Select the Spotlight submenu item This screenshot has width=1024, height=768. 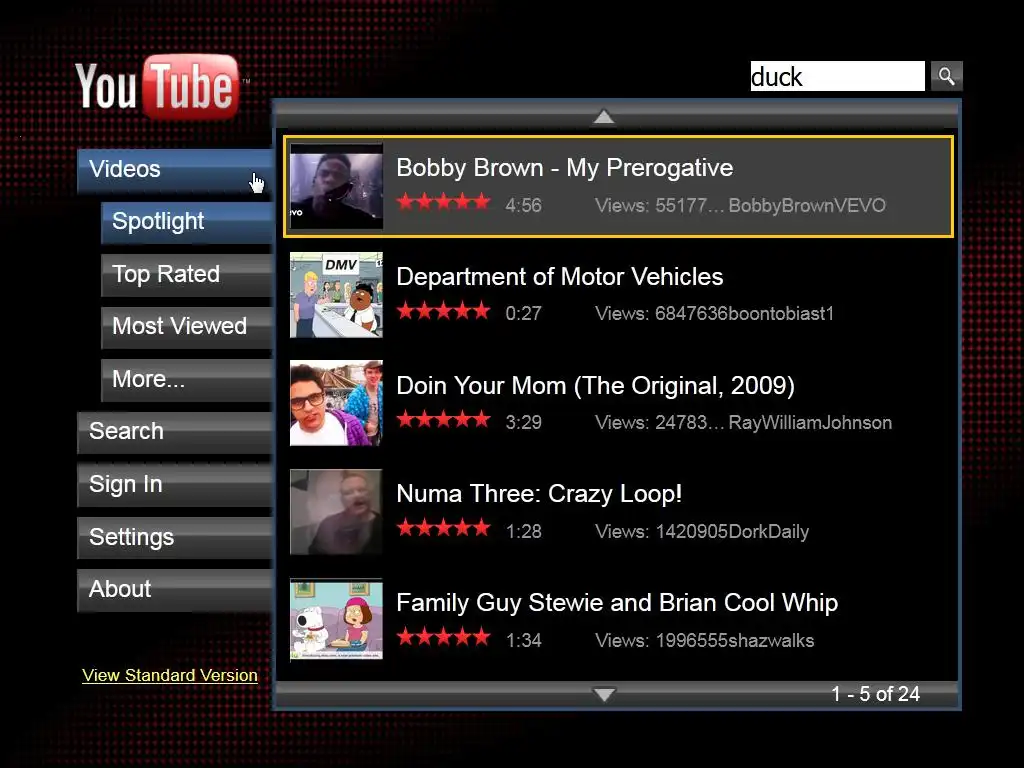[x=187, y=222]
